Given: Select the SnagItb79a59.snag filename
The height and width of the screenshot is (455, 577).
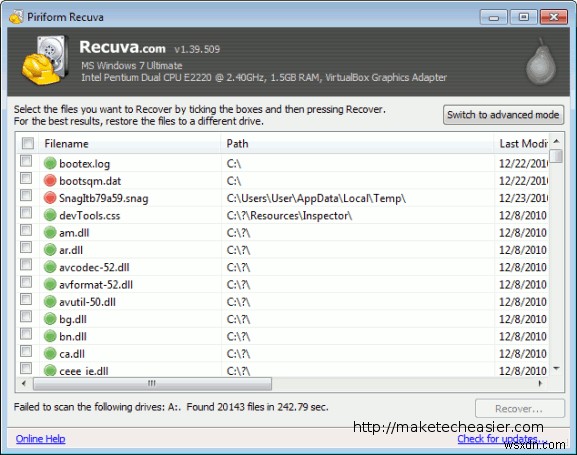Looking at the screenshot, I should pos(104,198).
